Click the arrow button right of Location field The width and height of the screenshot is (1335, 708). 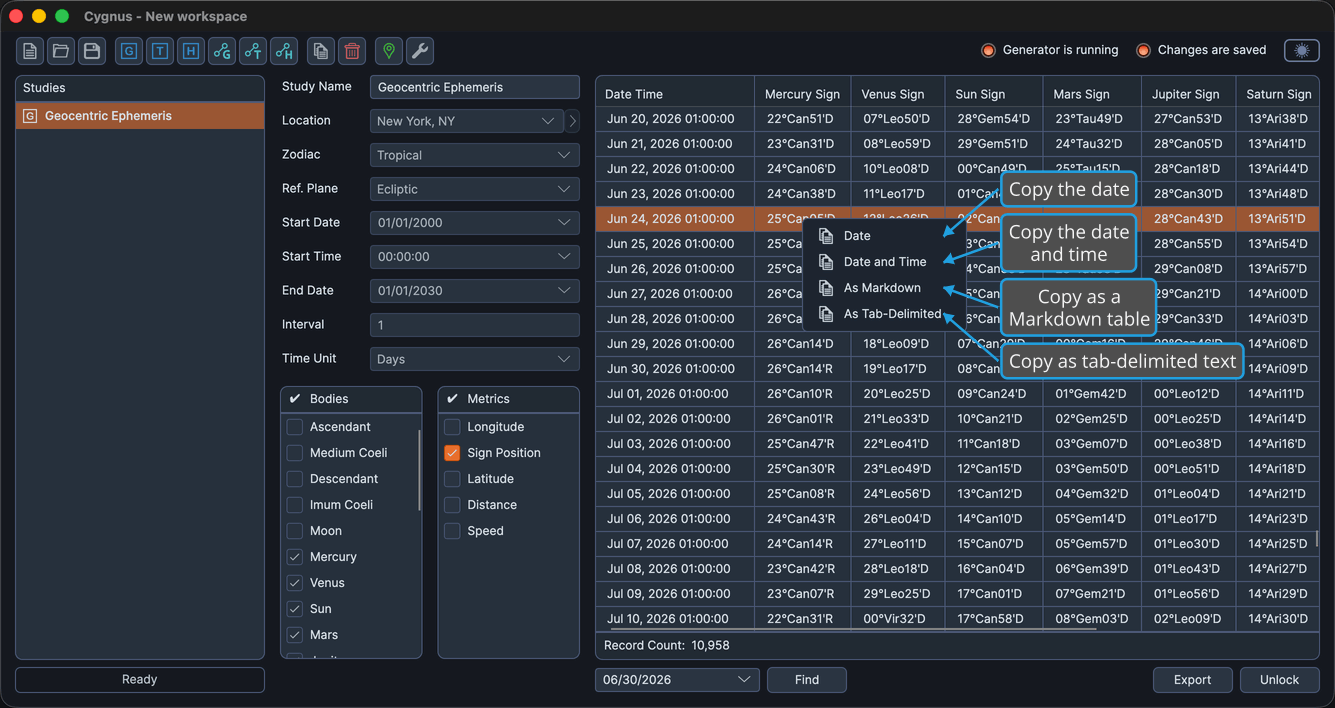[573, 121]
